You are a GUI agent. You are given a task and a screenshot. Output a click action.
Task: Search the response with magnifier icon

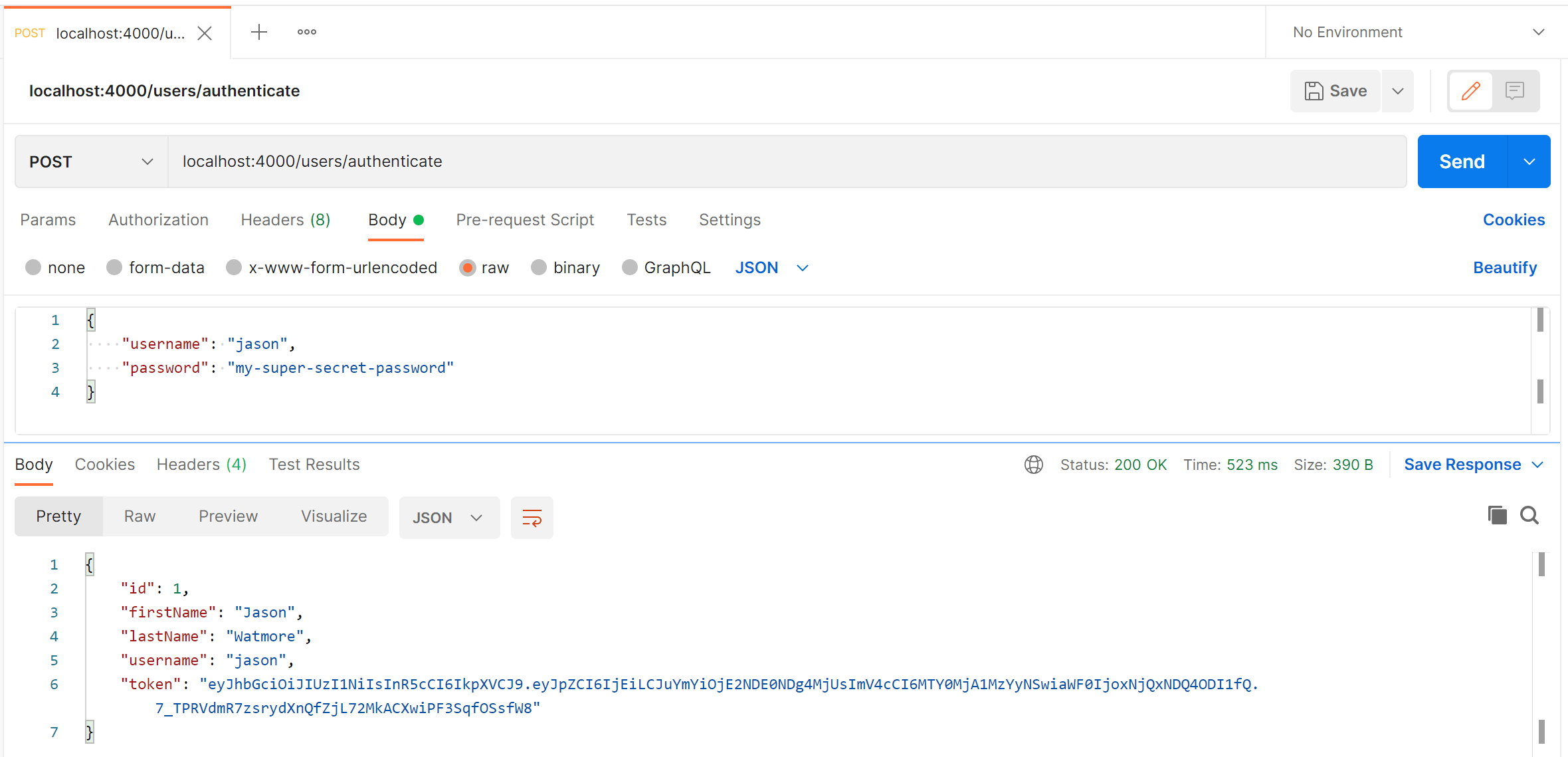coord(1529,515)
